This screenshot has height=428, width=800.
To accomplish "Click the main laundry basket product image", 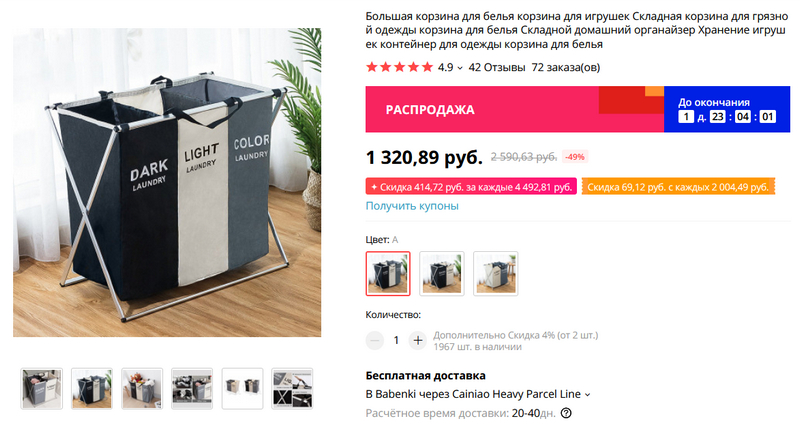I will pos(167,183).
